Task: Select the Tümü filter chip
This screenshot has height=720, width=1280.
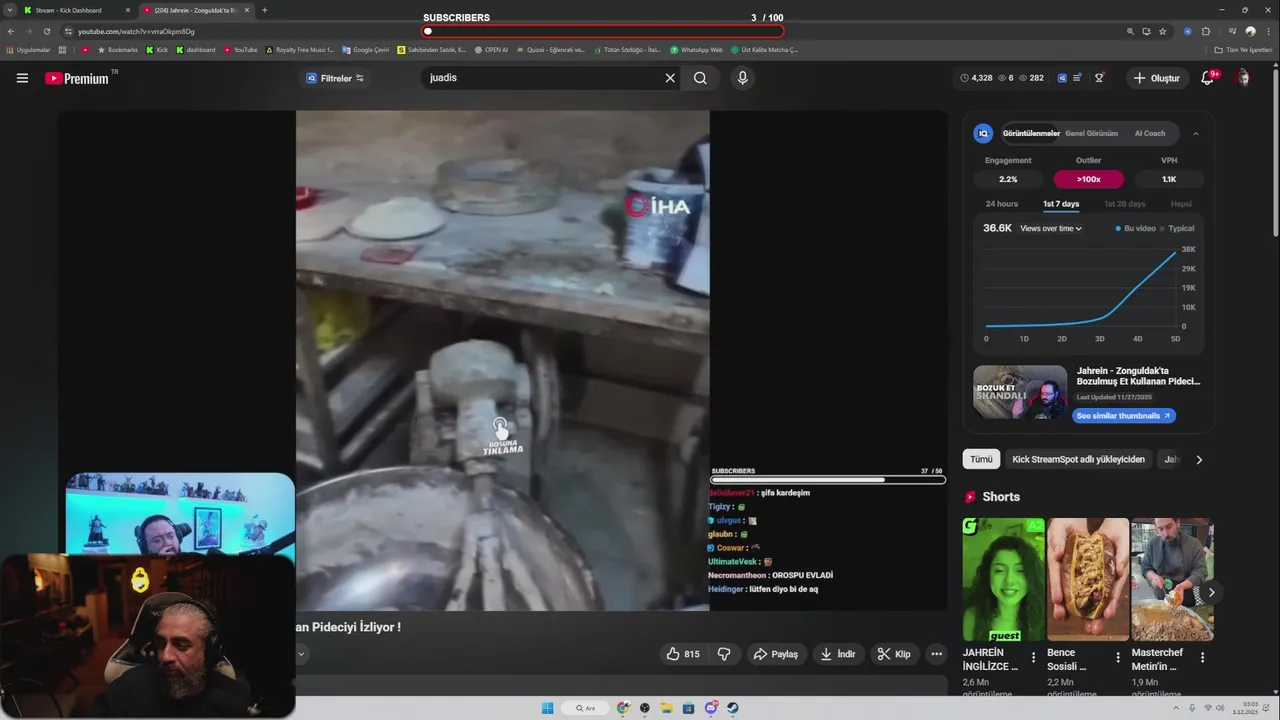Action: click(x=981, y=459)
